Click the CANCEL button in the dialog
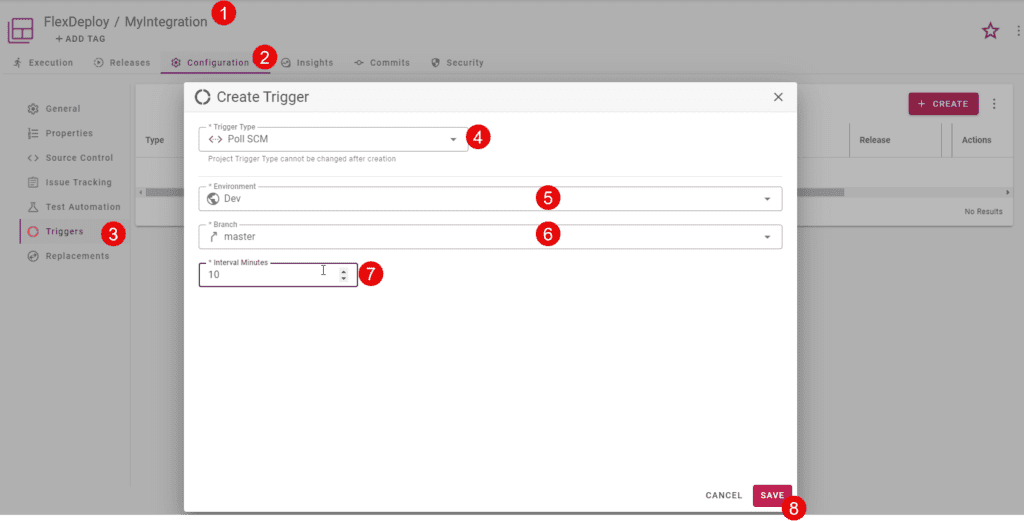The width and height of the screenshot is (1024, 521). 724,496
